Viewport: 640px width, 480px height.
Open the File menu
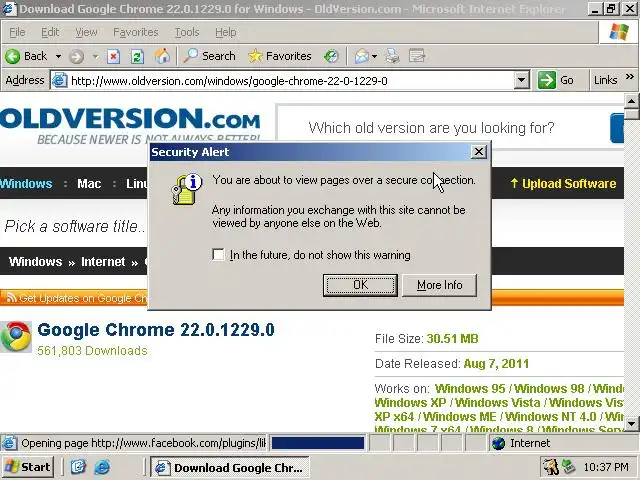tap(17, 32)
